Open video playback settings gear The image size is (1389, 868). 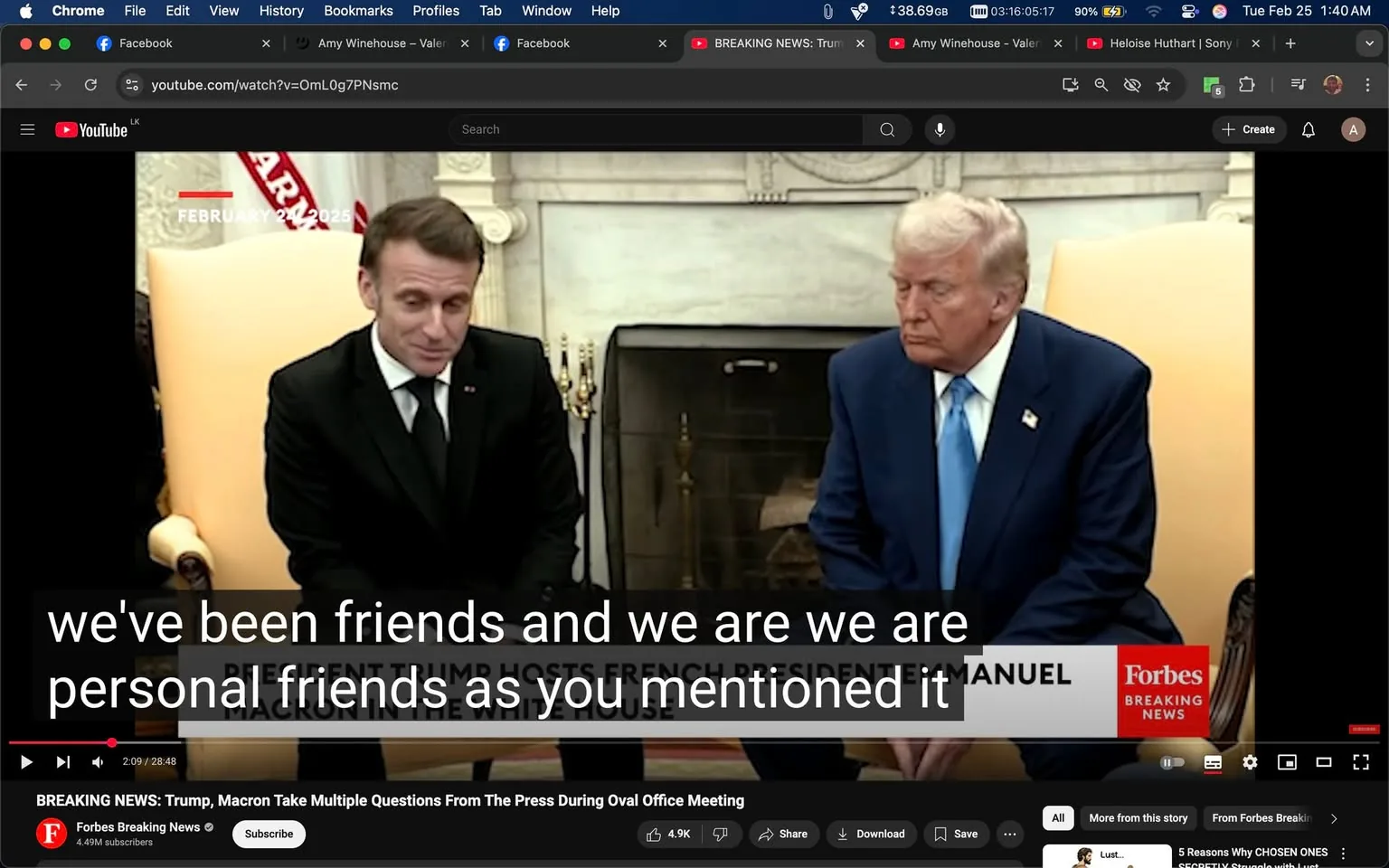(1250, 762)
